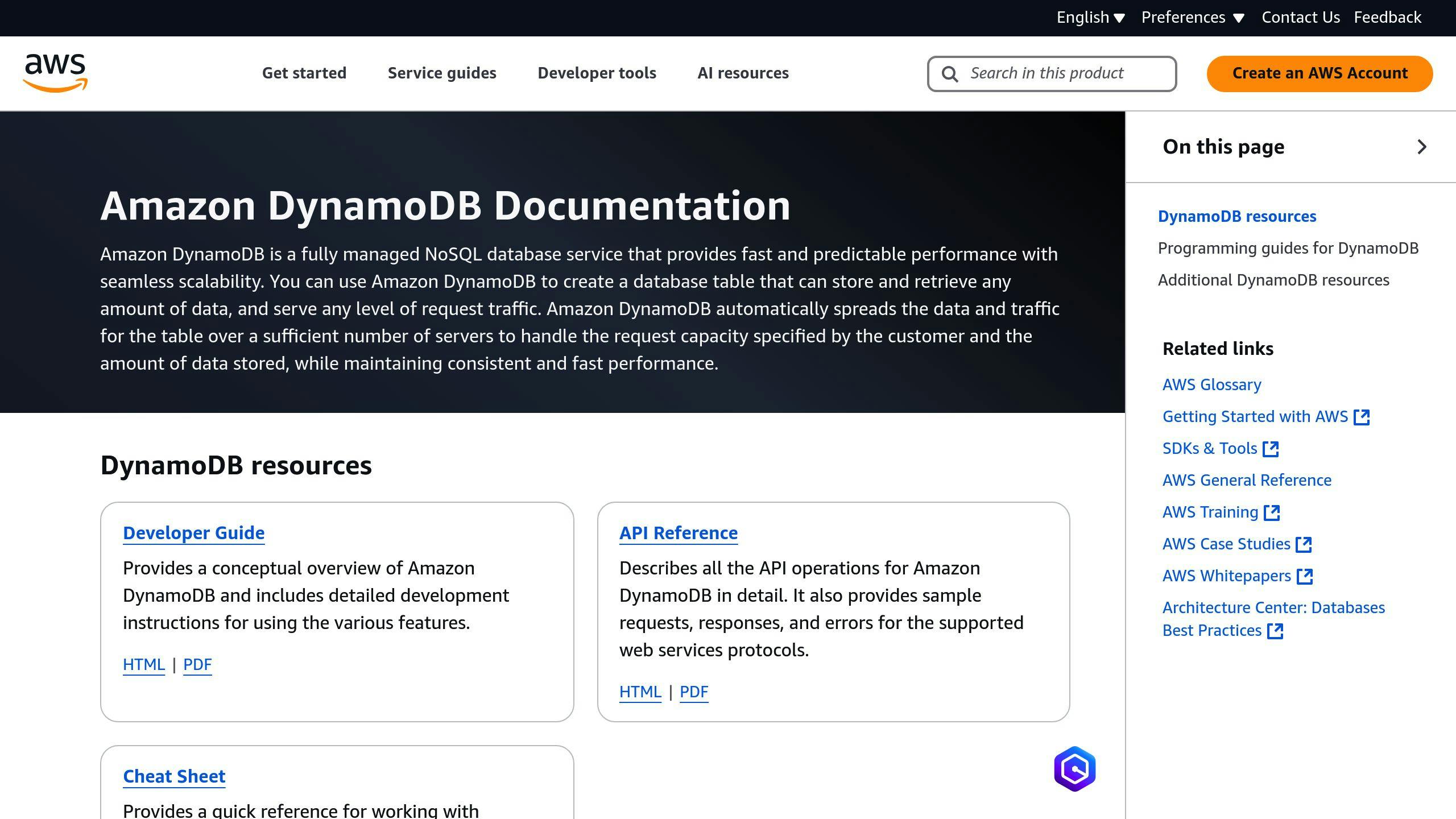Select Get started navigation tab

[304, 72]
